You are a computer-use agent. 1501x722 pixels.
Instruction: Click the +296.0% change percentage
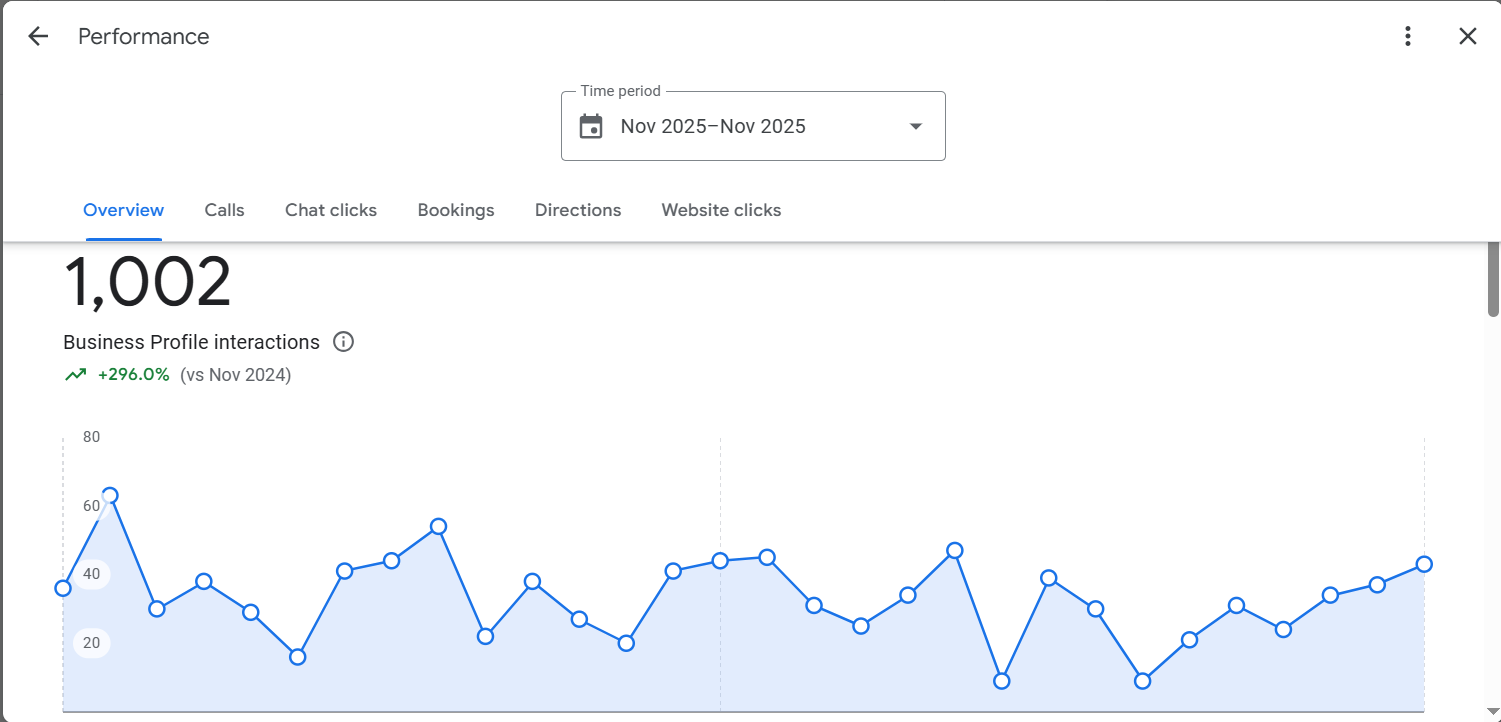pos(133,375)
